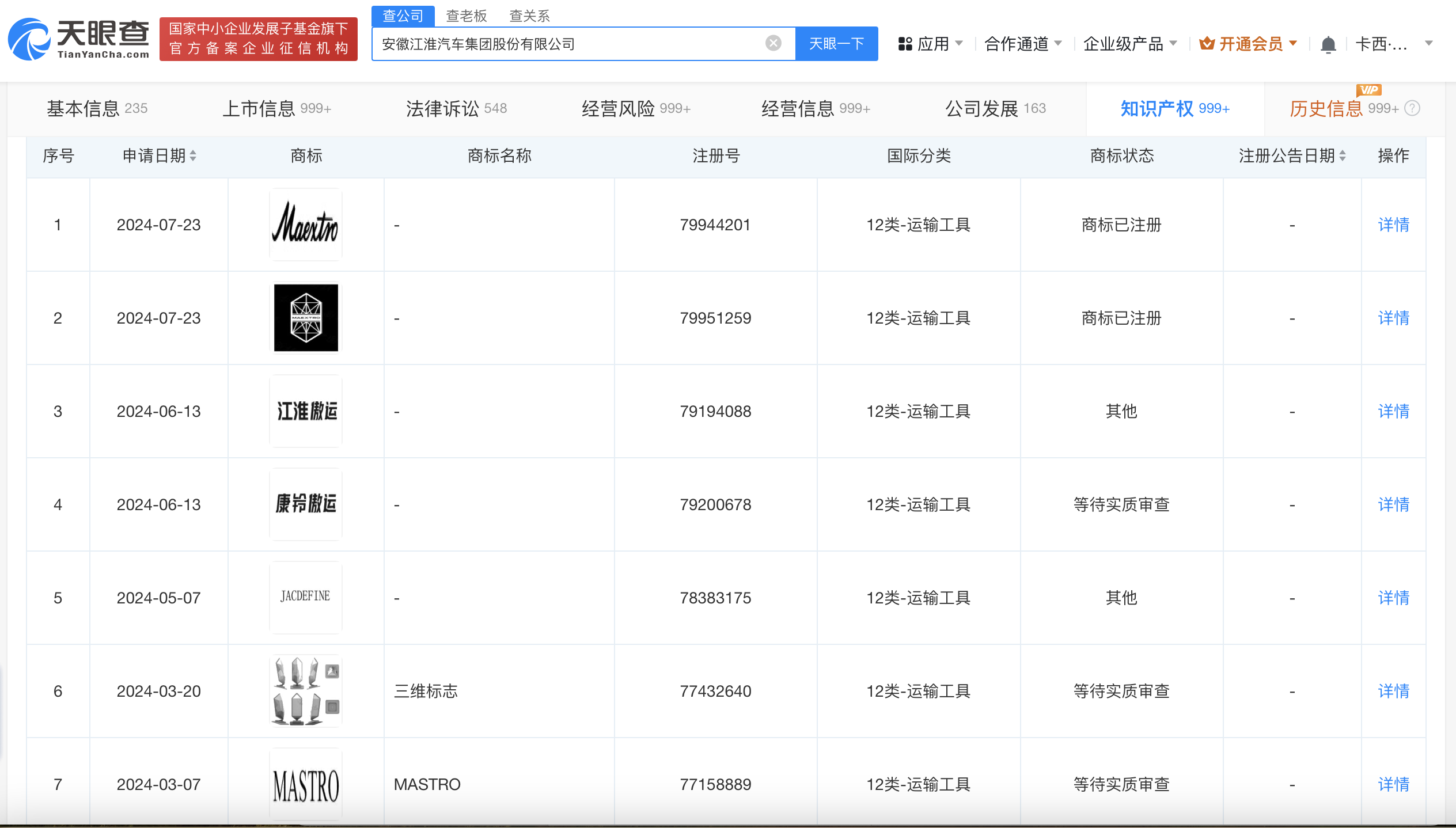Open the 3D mark trademark thumbnail
Screen dimensions: 1456x828
pos(306,691)
